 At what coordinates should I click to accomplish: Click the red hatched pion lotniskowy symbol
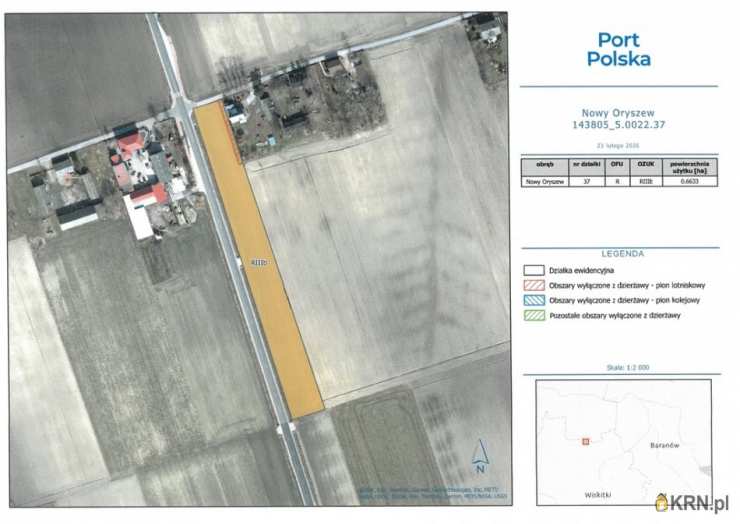[532, 285]
